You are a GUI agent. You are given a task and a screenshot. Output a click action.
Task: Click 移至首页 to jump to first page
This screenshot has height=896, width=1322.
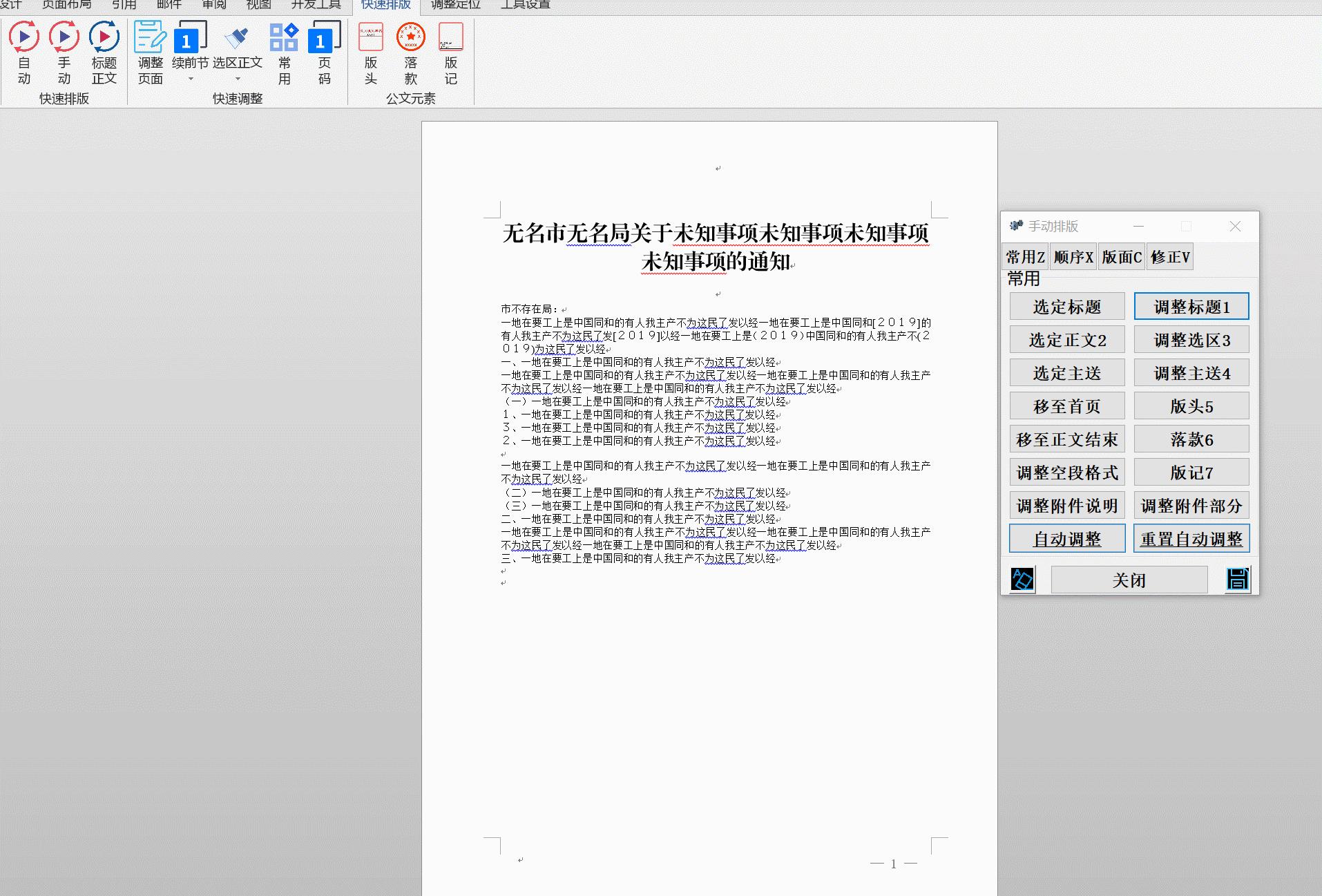(1066, 406)
